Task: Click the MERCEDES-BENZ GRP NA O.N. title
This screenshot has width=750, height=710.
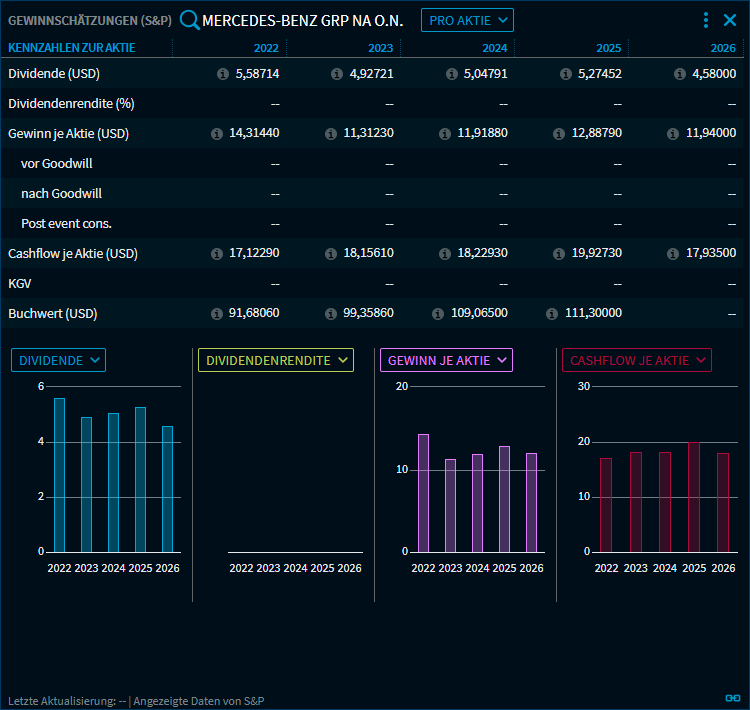Action: [302, 20]
